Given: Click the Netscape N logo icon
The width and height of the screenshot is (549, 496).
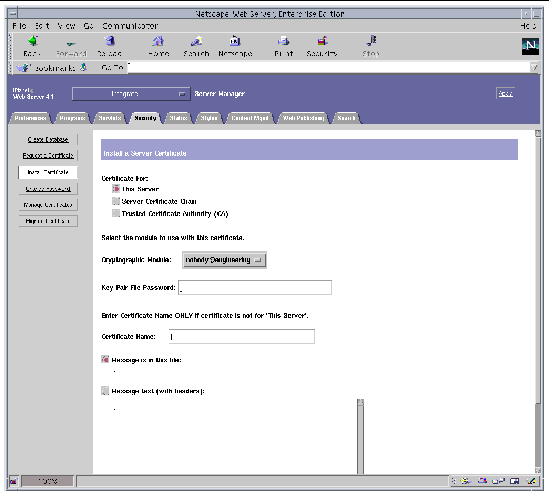Looking at the screenshot, I should (530, 46).
